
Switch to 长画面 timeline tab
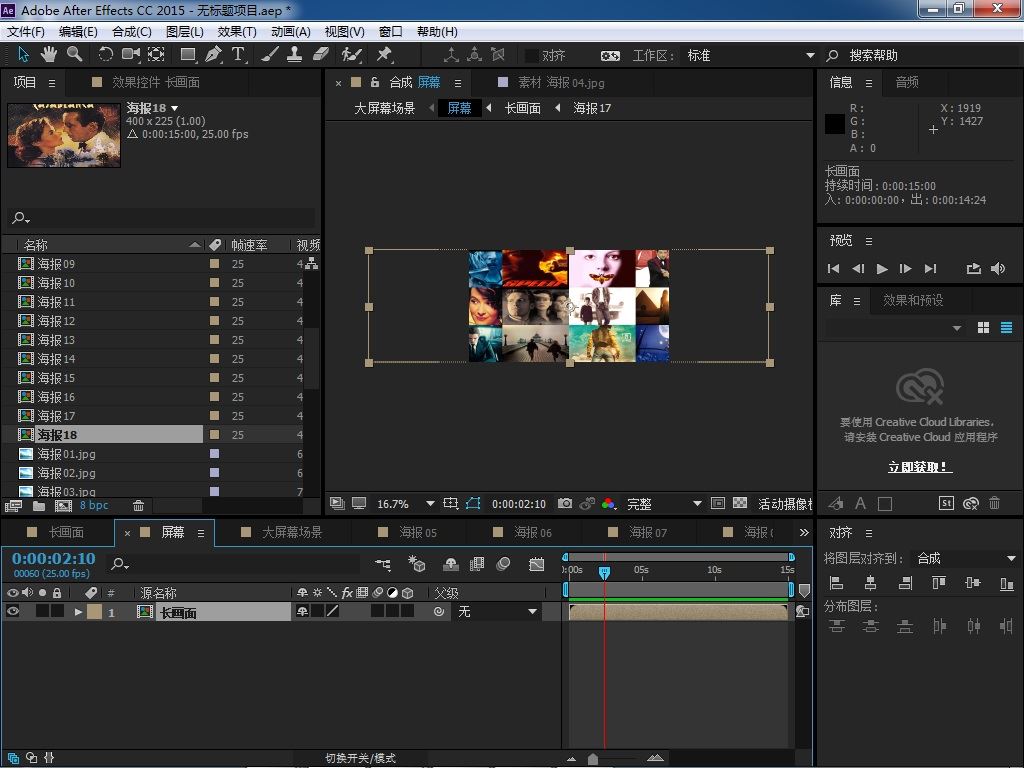coord(66,532)
